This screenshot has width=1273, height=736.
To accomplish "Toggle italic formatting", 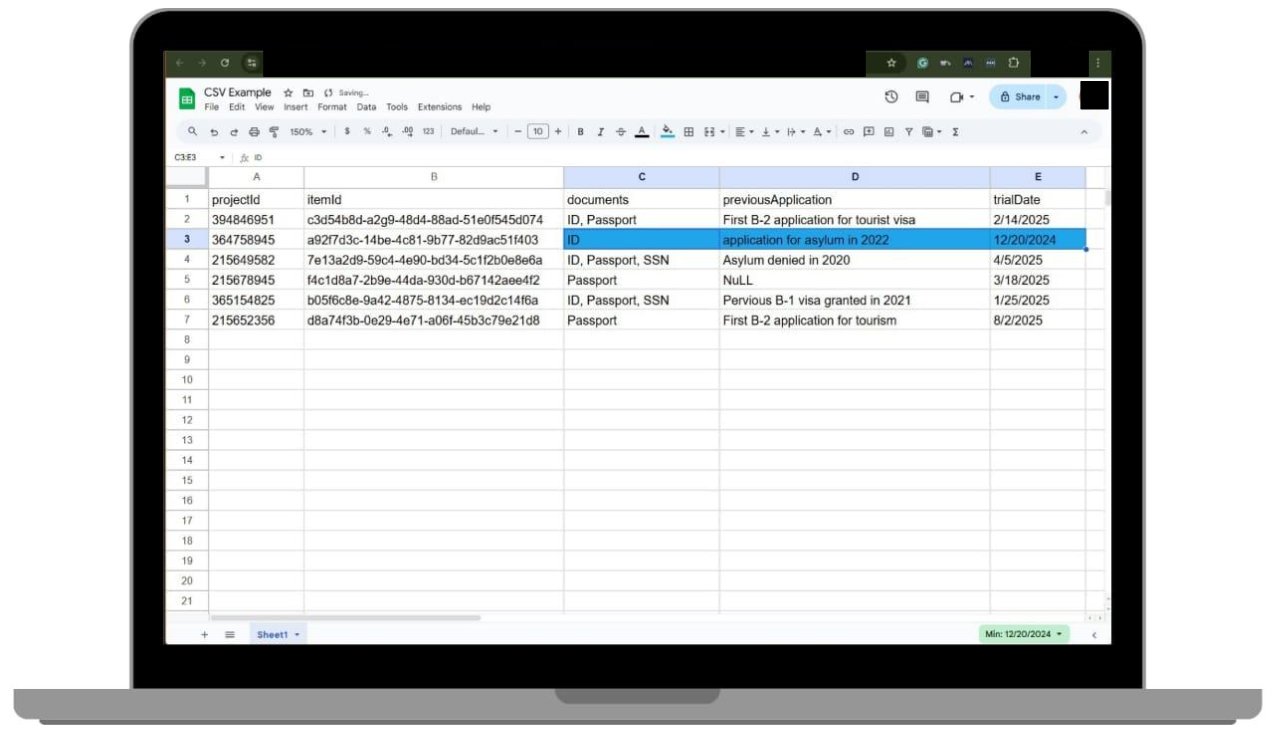I will click(601, 130).
